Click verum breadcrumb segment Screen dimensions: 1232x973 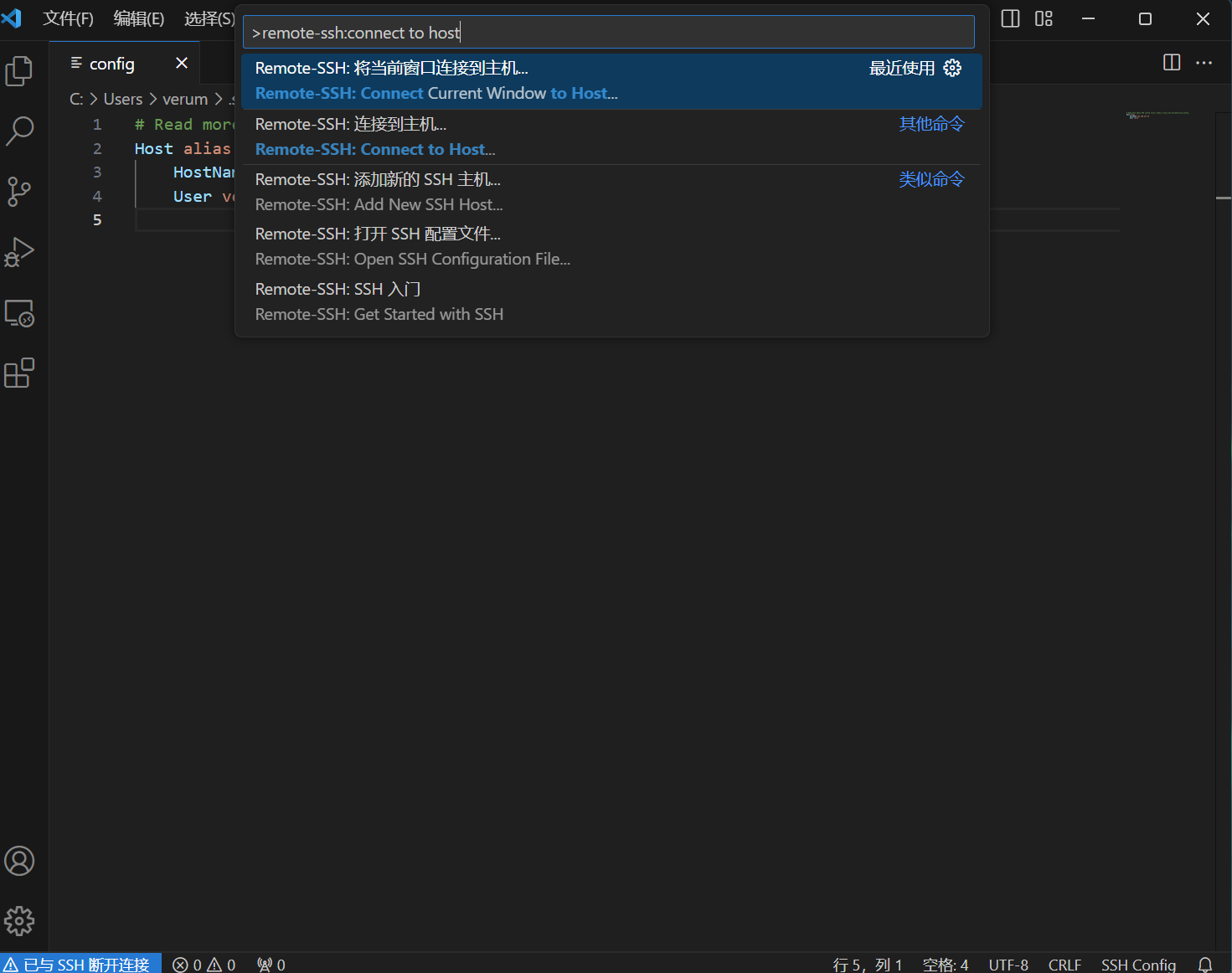click(185, 99)
